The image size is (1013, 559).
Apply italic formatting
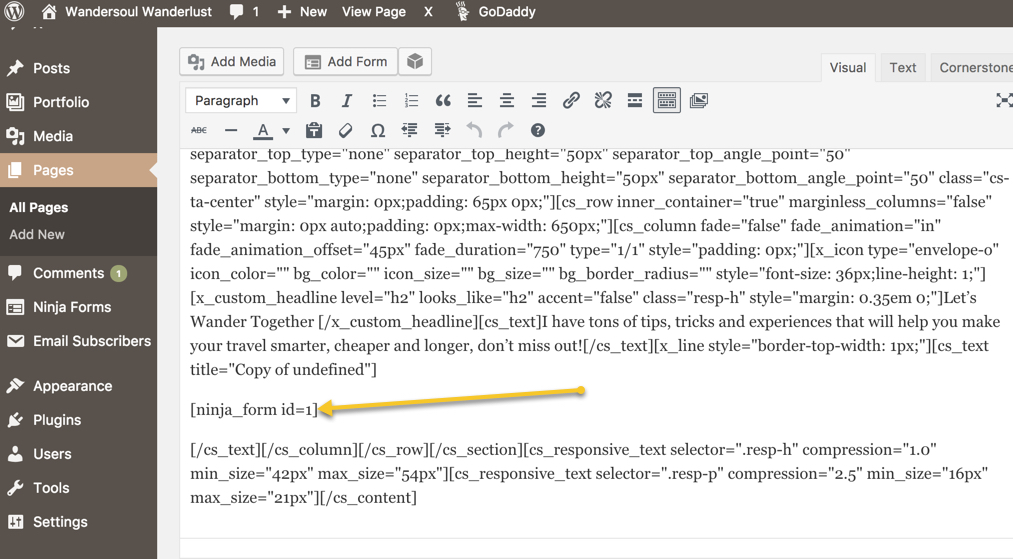347,101
